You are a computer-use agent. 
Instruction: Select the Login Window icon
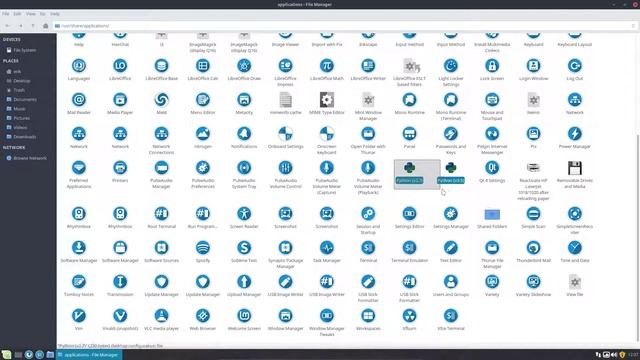tap(533, 66)
